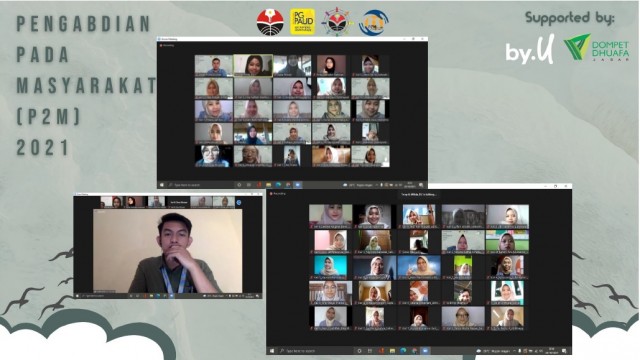This screenshot has width=640, height=360.
Task: Open Edge browser in bottom-right window taskbar
Action: point(403,351)
